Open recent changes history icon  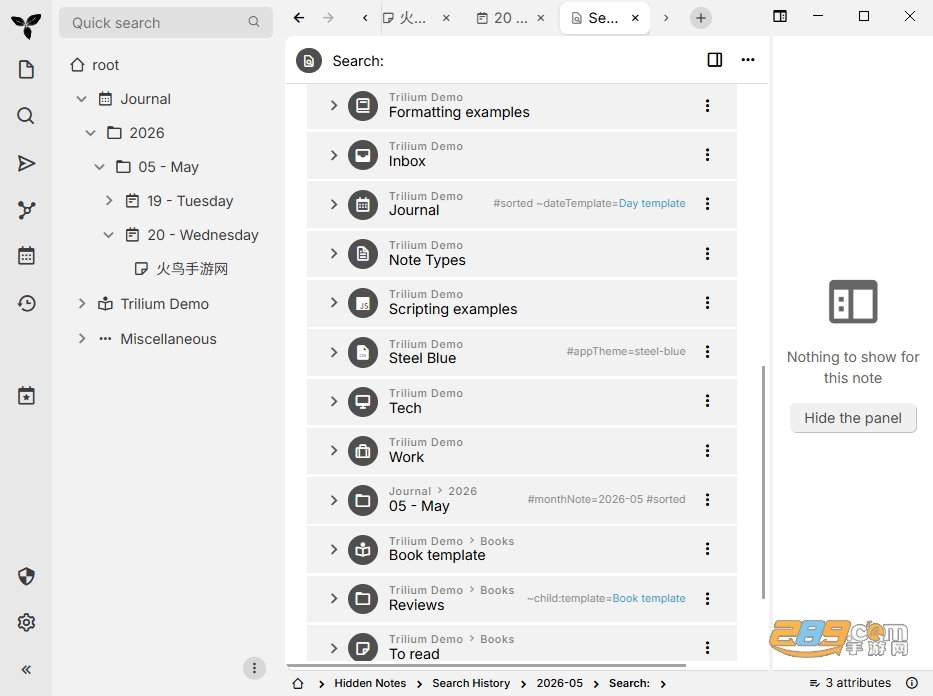(26, 303)
